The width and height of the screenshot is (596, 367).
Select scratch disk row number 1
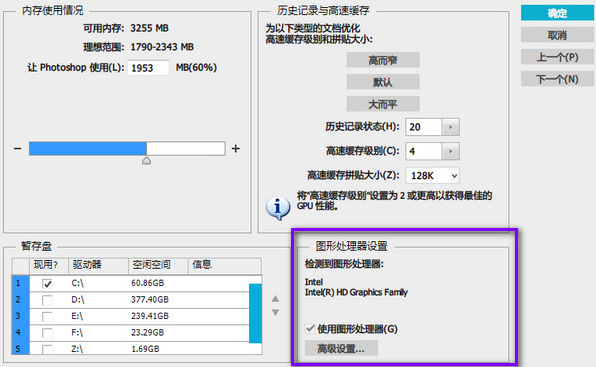(x=21, y=283)
